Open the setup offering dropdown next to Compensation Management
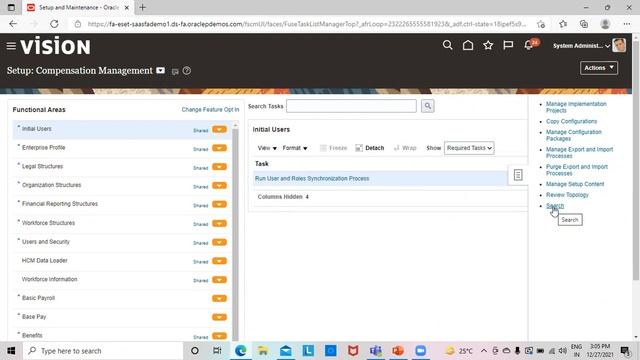 (x=160, y=71)
